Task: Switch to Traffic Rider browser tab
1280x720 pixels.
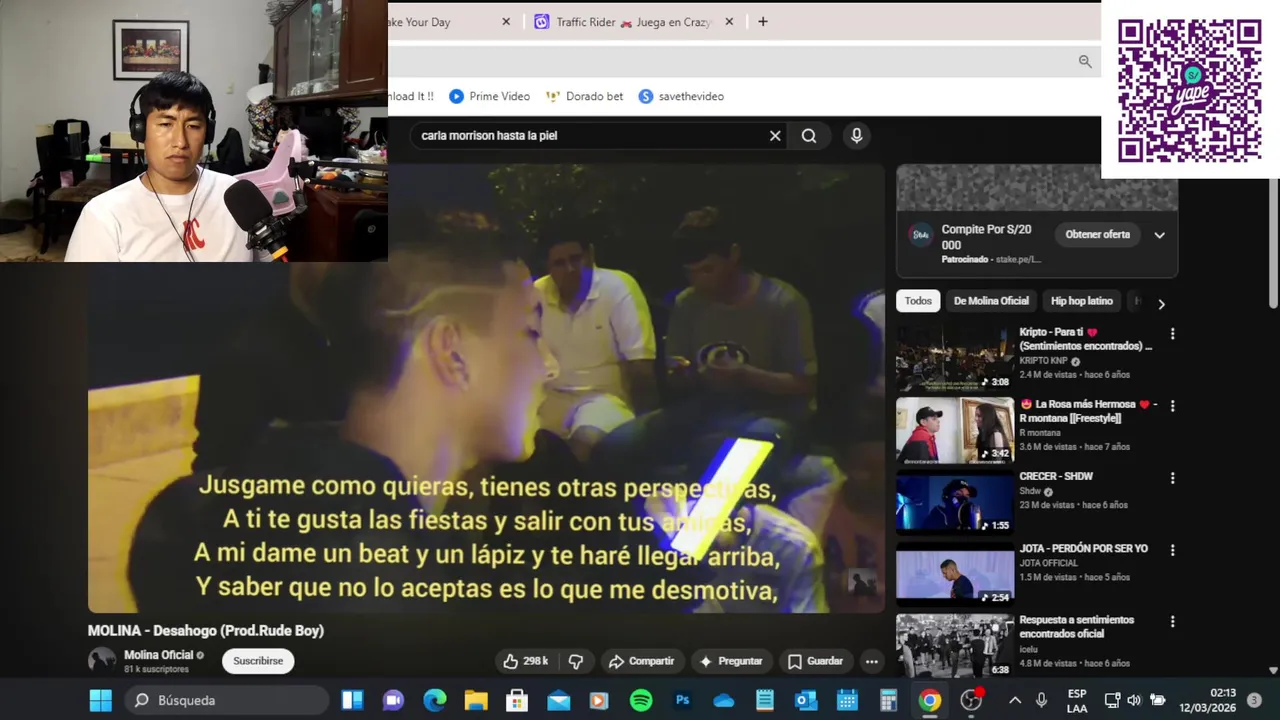Action: (632, 22)
